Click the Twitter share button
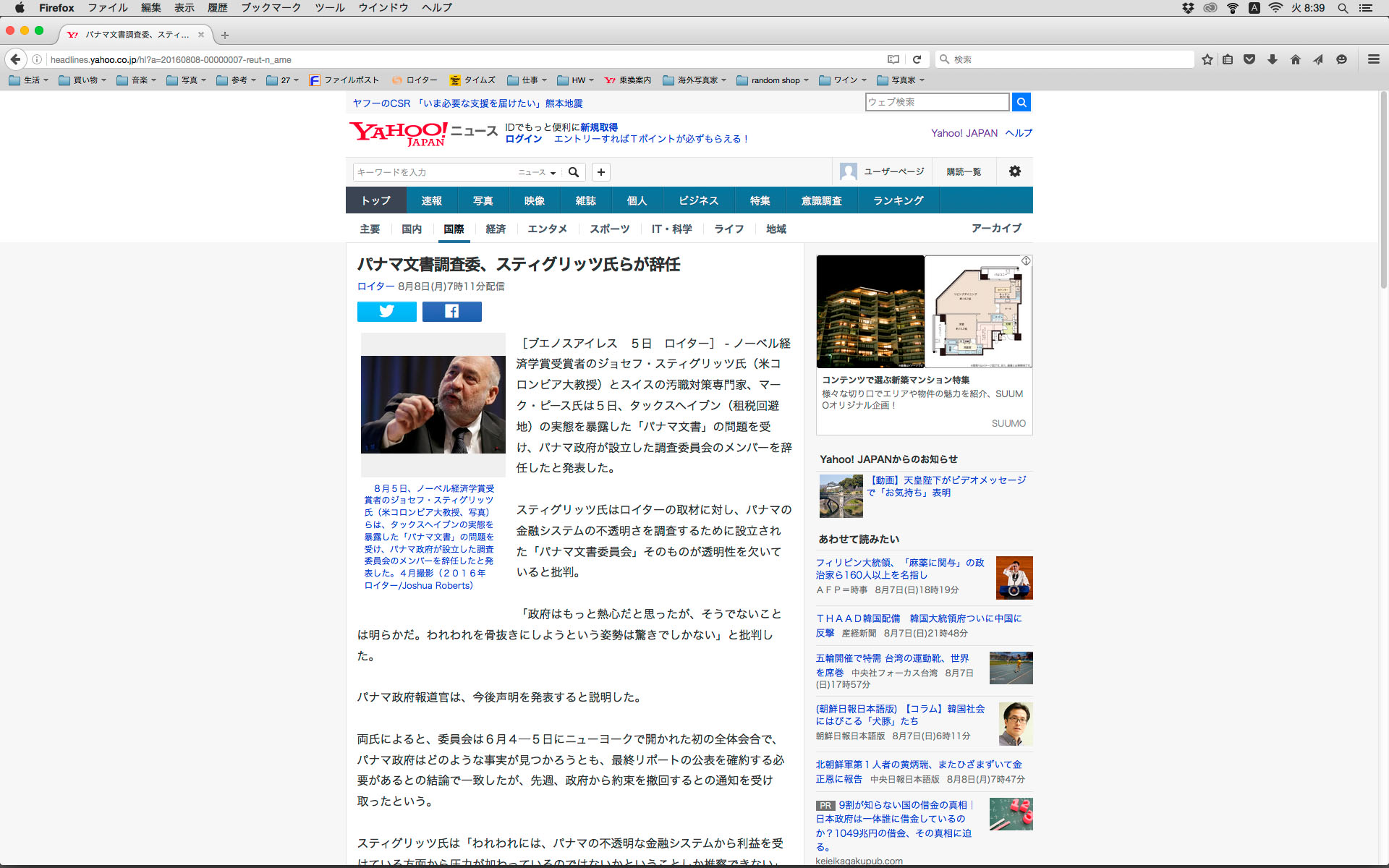 coord(386,311)
